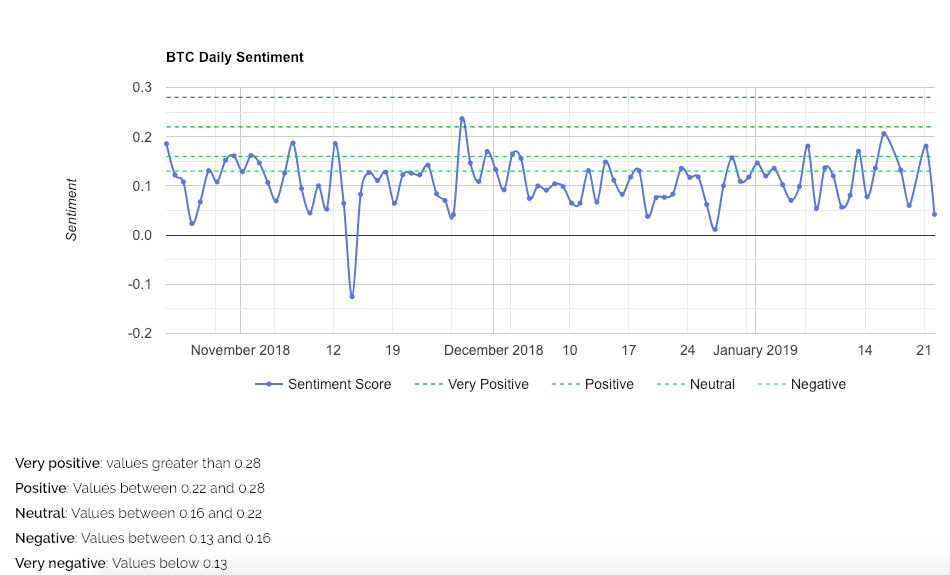Click the dashed line icon beside Negative
950x575 pixels.
[771, 384]
